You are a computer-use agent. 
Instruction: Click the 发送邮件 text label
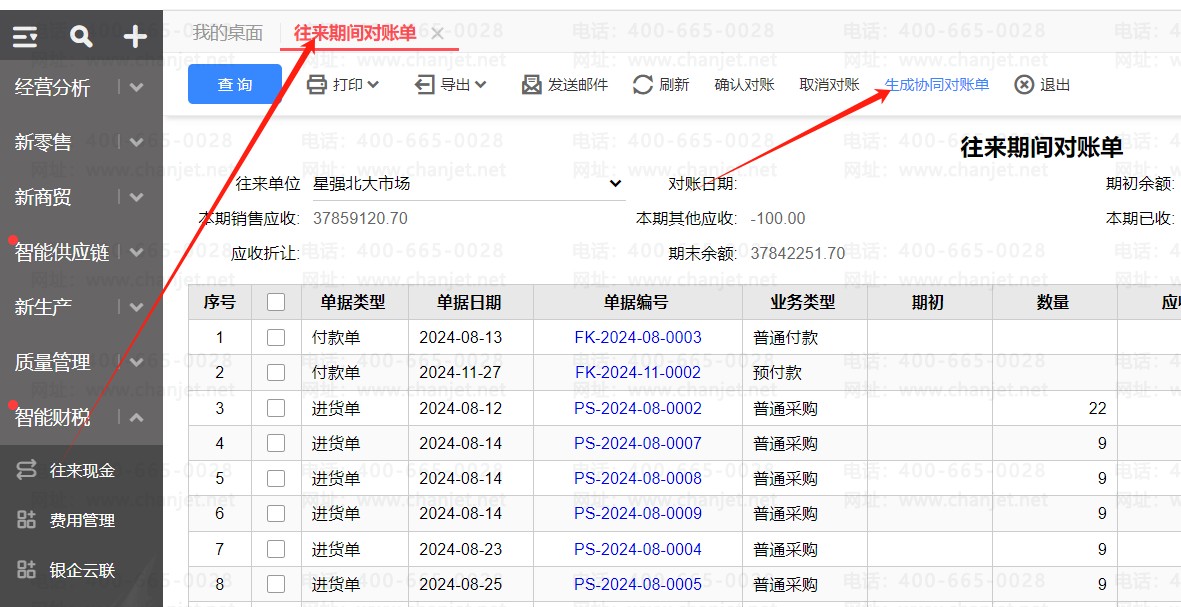click(x=578, y=85)
